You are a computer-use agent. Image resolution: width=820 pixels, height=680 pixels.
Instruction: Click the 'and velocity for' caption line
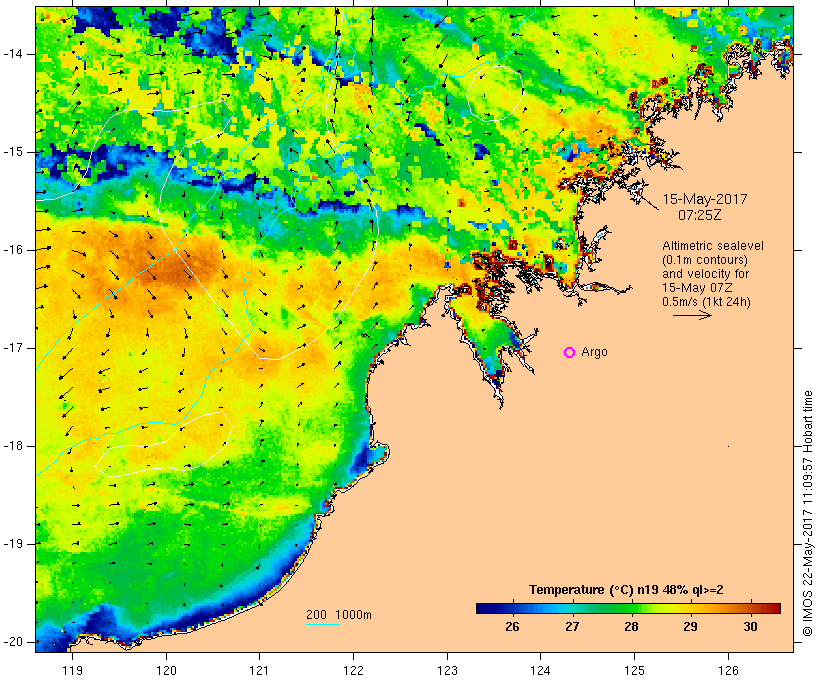tap(705, 274)
